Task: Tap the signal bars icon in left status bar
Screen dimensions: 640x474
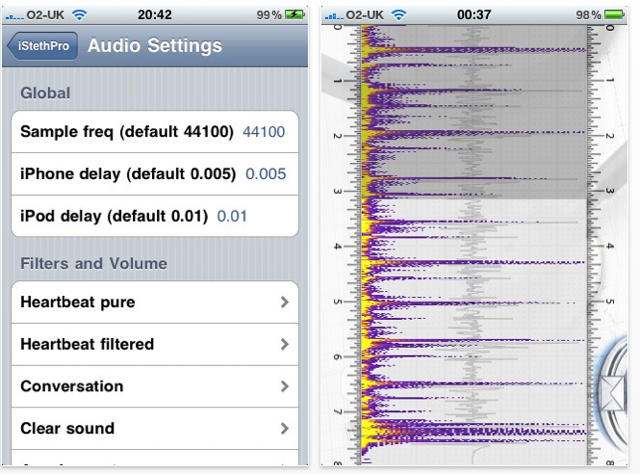Action: click(14, 16)
